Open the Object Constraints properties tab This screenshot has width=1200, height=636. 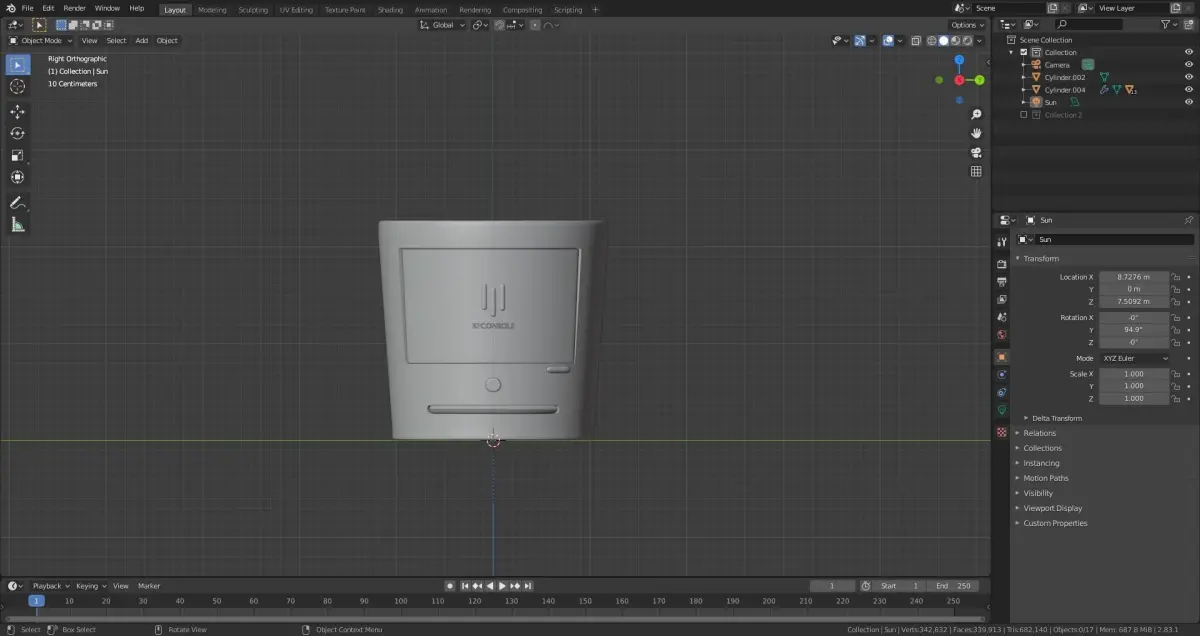pos(1001,392)
